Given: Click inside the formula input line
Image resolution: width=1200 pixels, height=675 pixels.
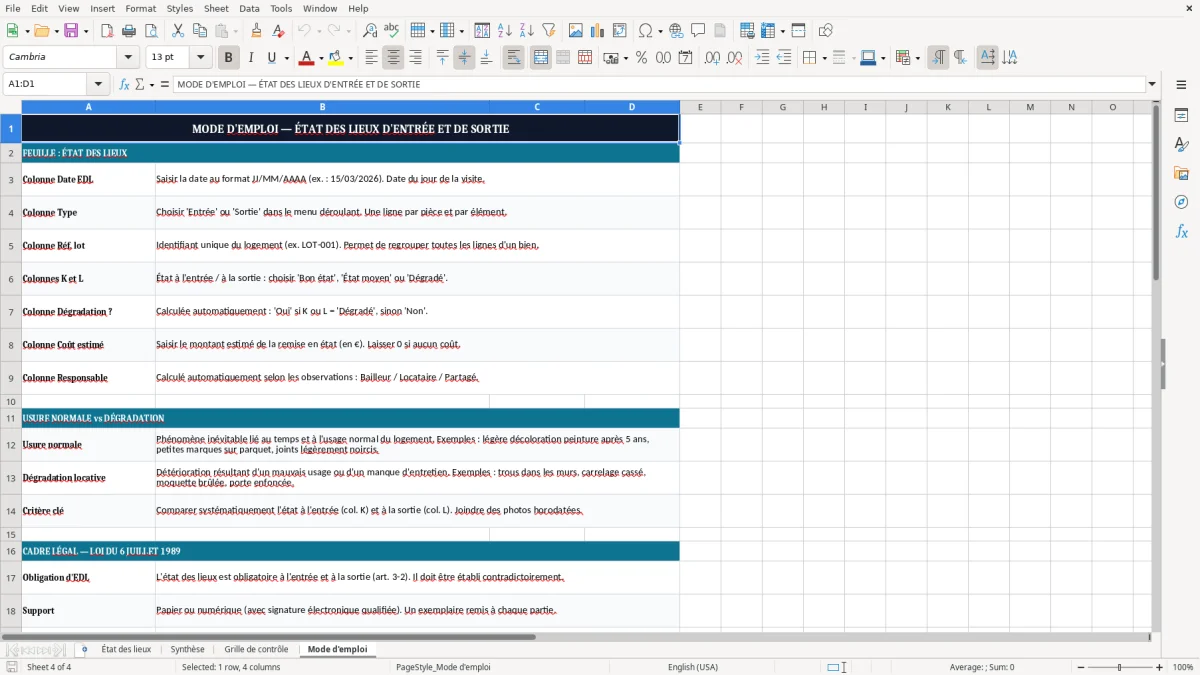Looking at the screenshot, I should click(658, 85).
